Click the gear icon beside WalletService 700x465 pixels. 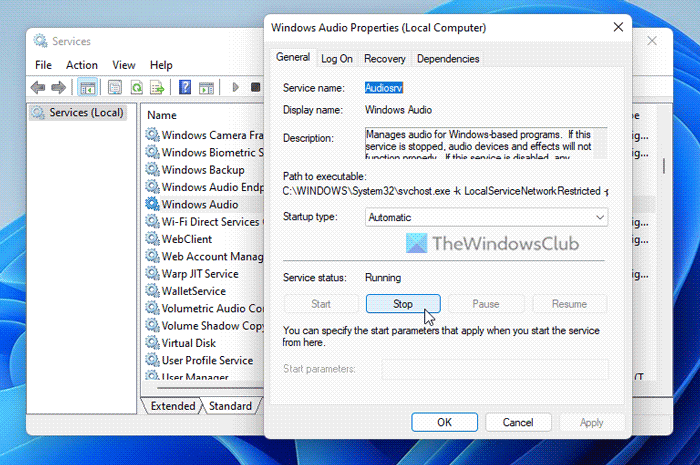[152, 291]
